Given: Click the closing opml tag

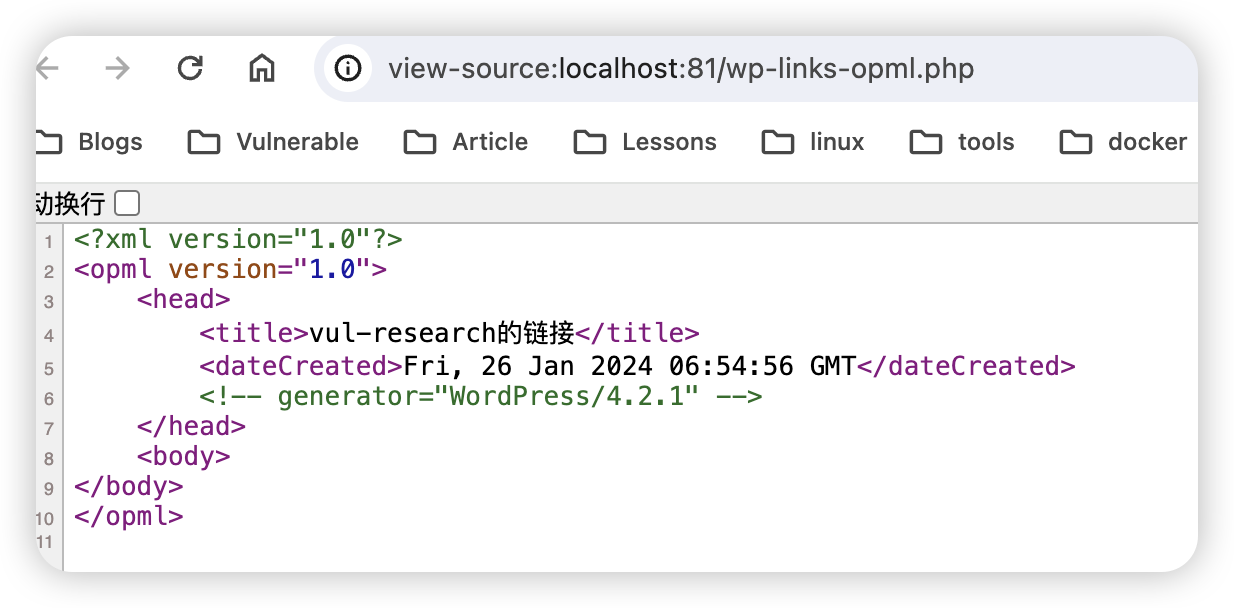Looking at the screenshot, I should [129, 517].
